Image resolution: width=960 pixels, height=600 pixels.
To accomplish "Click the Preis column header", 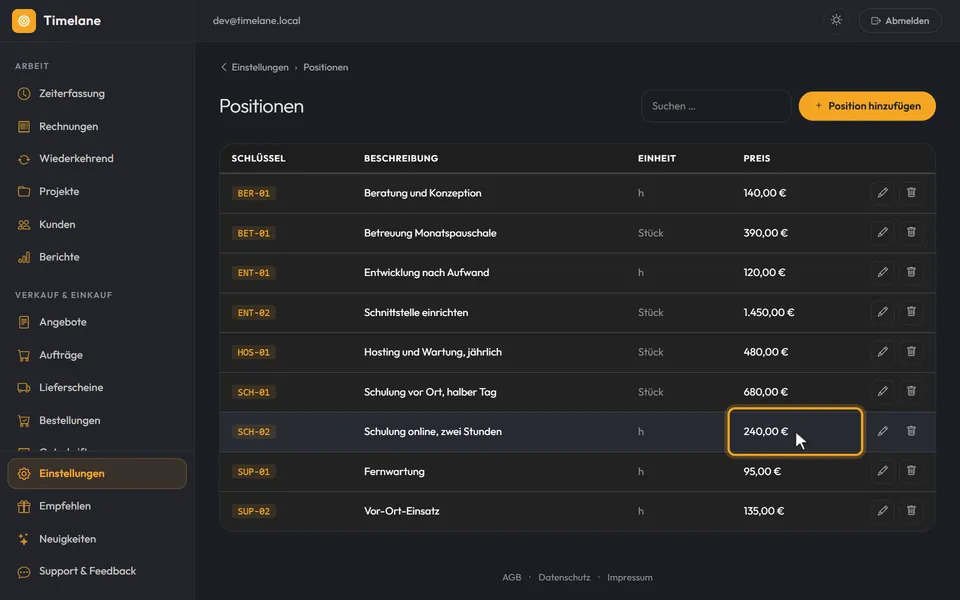I will (x=757, y=159).
